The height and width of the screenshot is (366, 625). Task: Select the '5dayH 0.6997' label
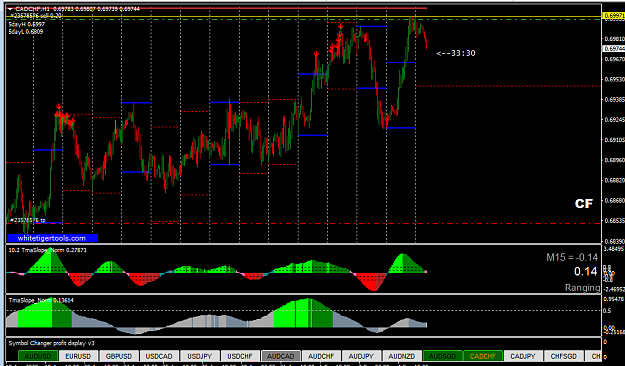(x=27, y=24)
